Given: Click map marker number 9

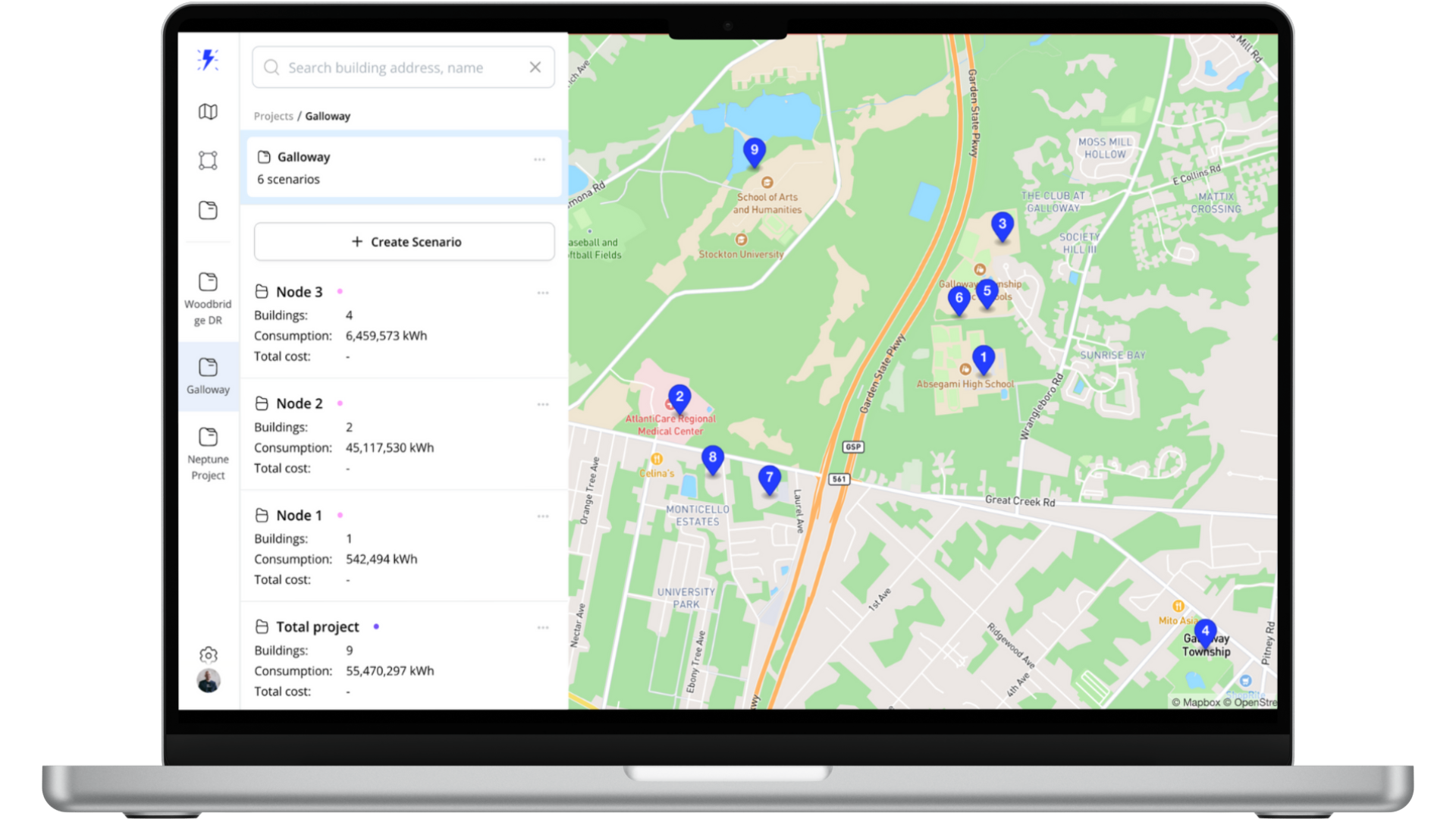Looking at the screenshot, I should [x=754, y=151].
